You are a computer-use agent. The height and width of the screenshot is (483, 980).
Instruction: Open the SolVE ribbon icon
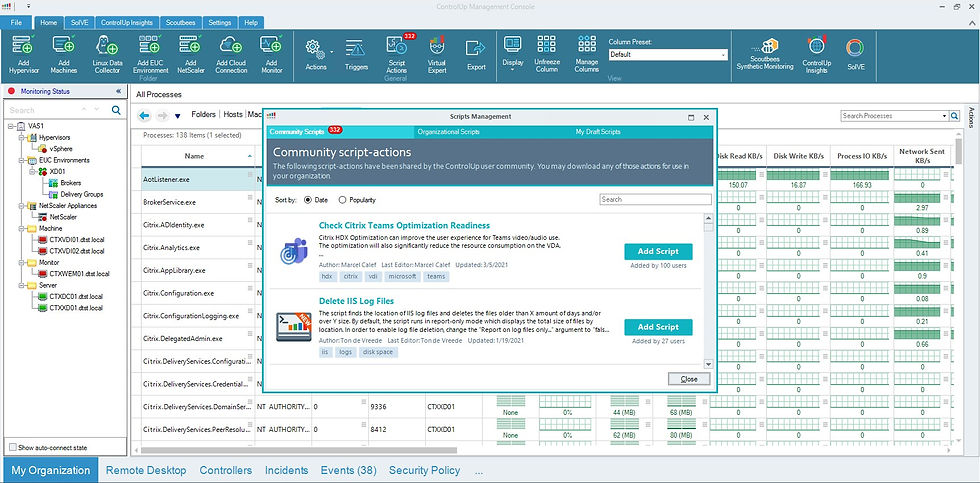(855, 54)
